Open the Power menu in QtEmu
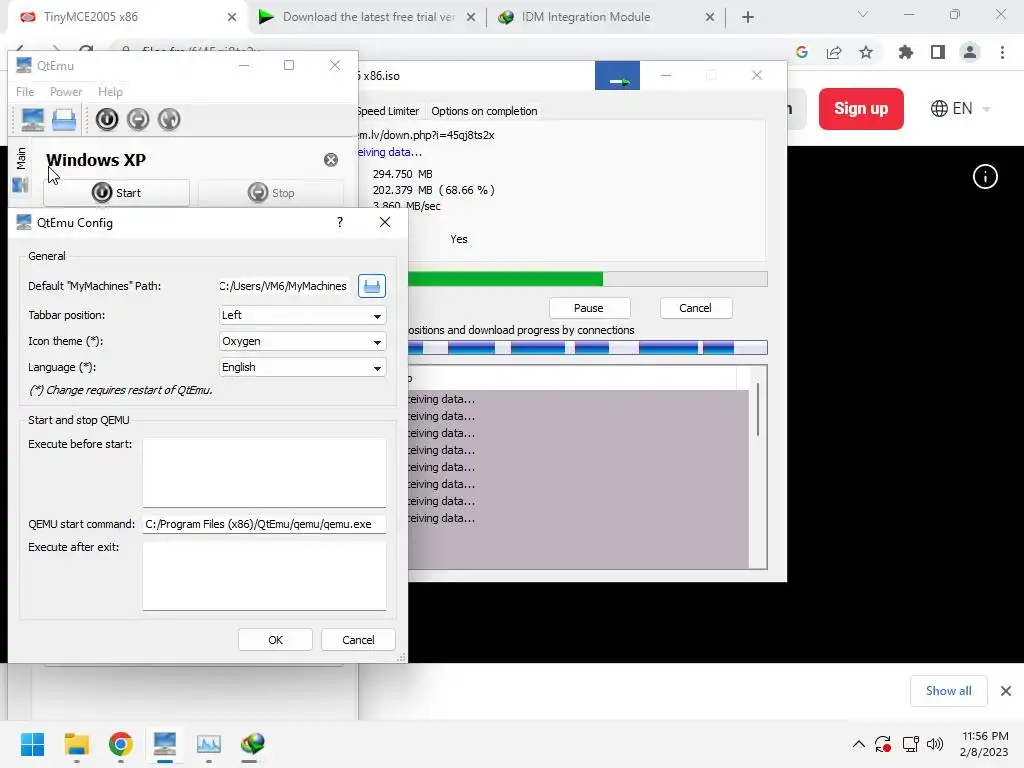 [66, 91]
